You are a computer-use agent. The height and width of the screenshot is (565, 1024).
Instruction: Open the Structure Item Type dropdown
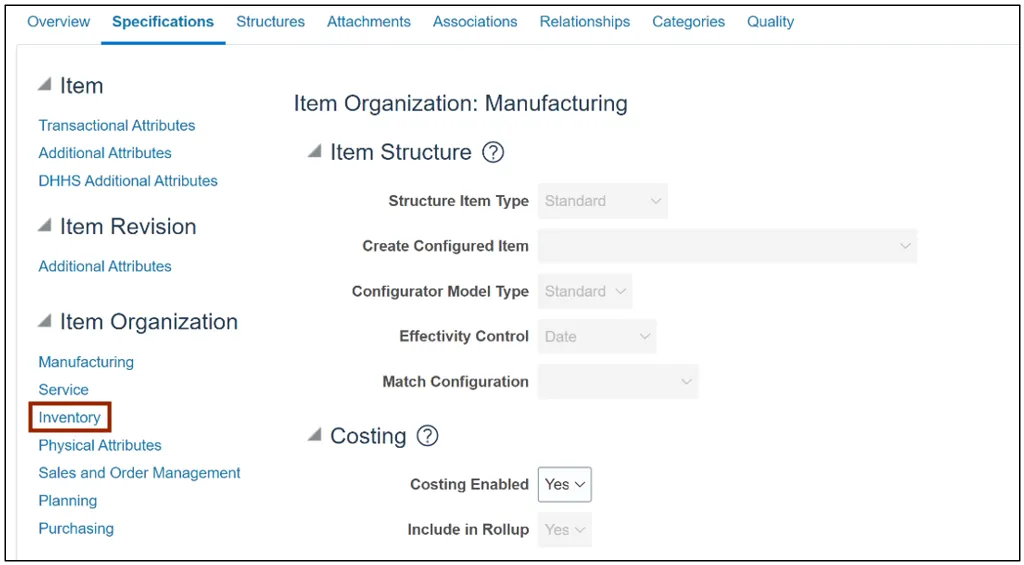[602, 201]
